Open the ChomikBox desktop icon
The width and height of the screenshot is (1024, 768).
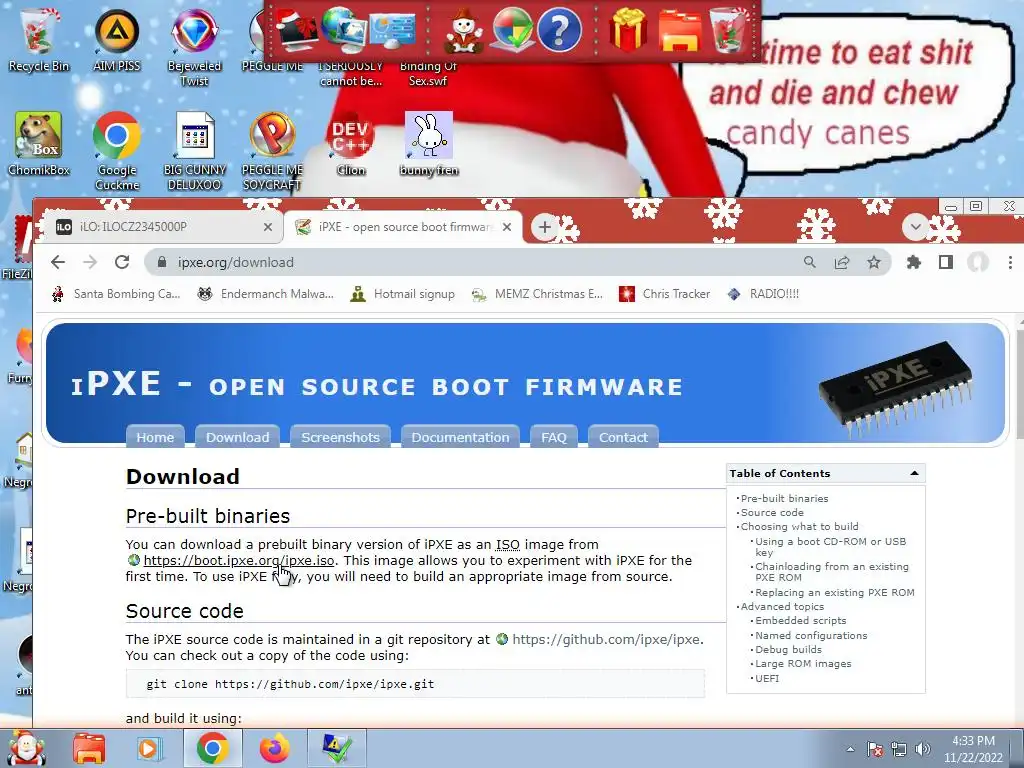pyautogui.click(x=39, y=144)
